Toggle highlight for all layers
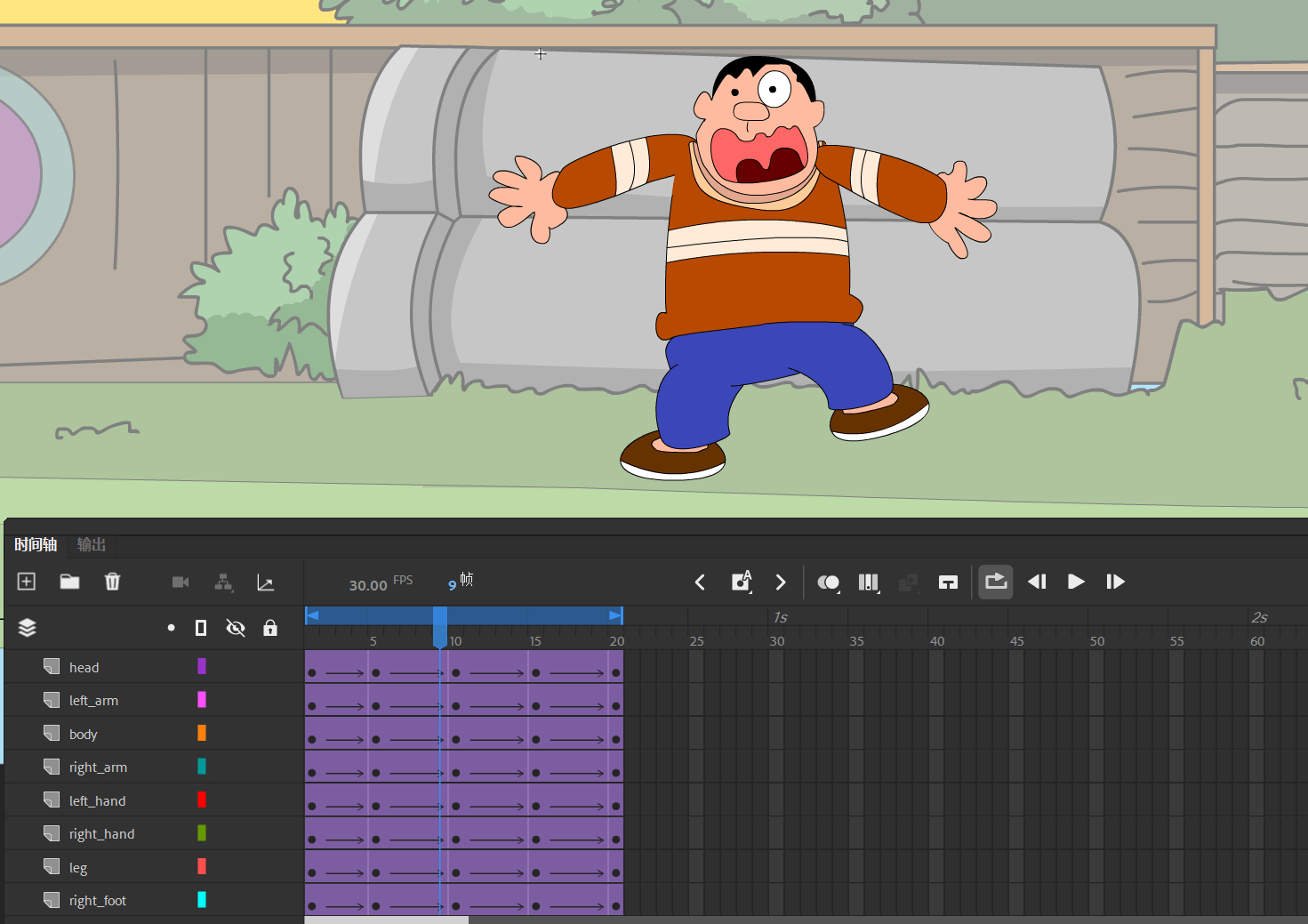This screenshot has width=1308, height=924. coord(171,628)
